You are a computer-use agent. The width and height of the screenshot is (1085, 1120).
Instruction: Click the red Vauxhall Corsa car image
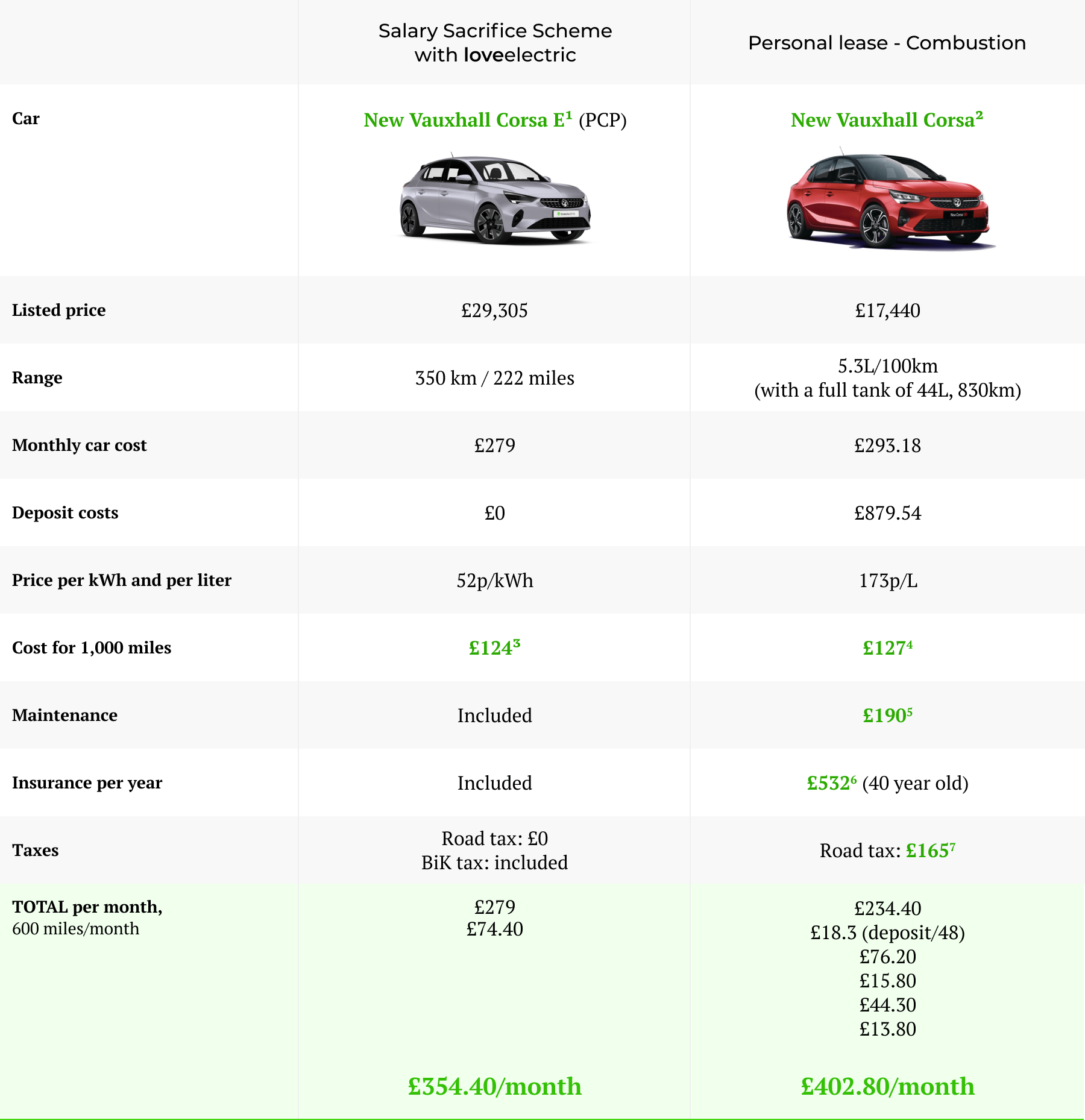(887, 200)
